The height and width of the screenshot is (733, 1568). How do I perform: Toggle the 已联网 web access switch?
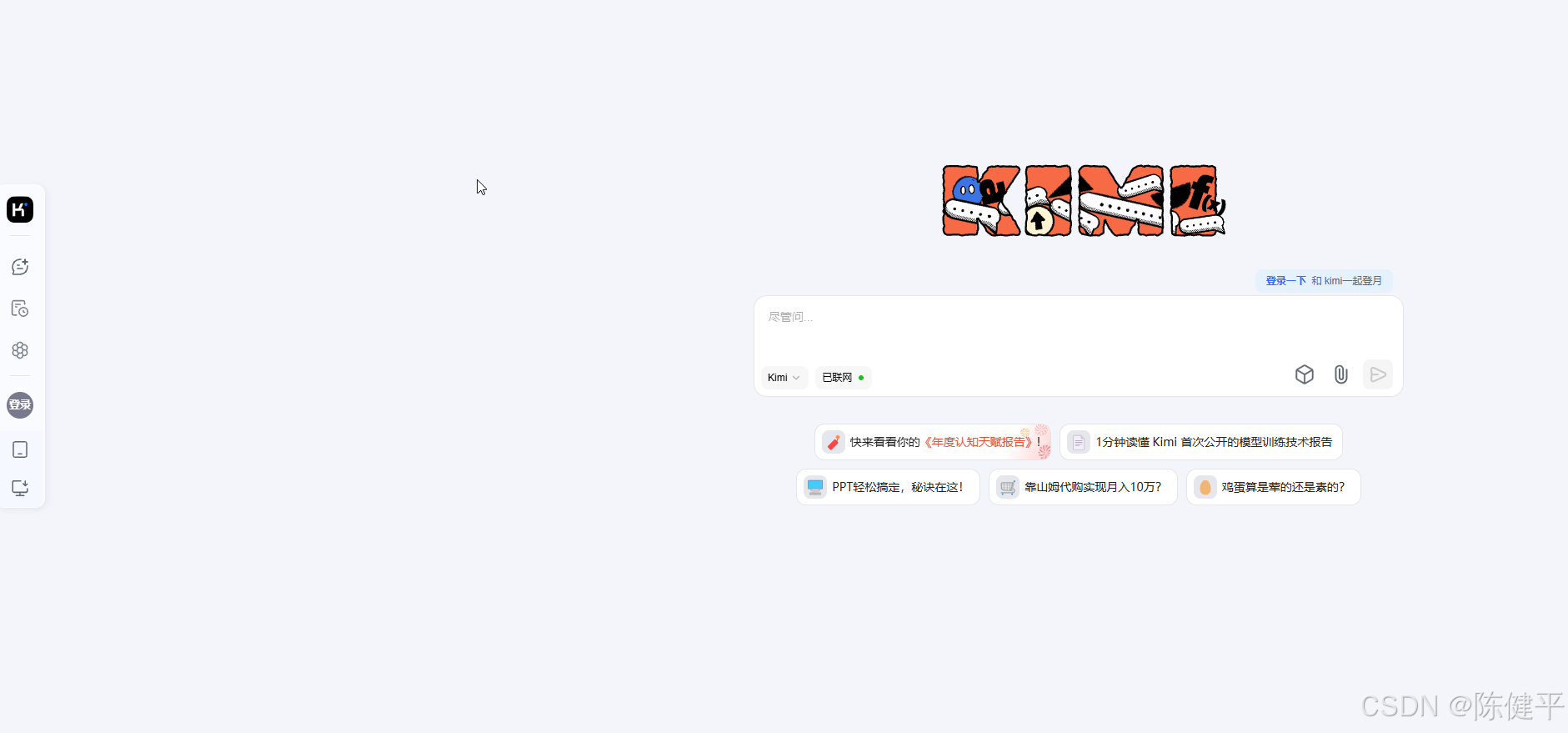tap(843, 378)
